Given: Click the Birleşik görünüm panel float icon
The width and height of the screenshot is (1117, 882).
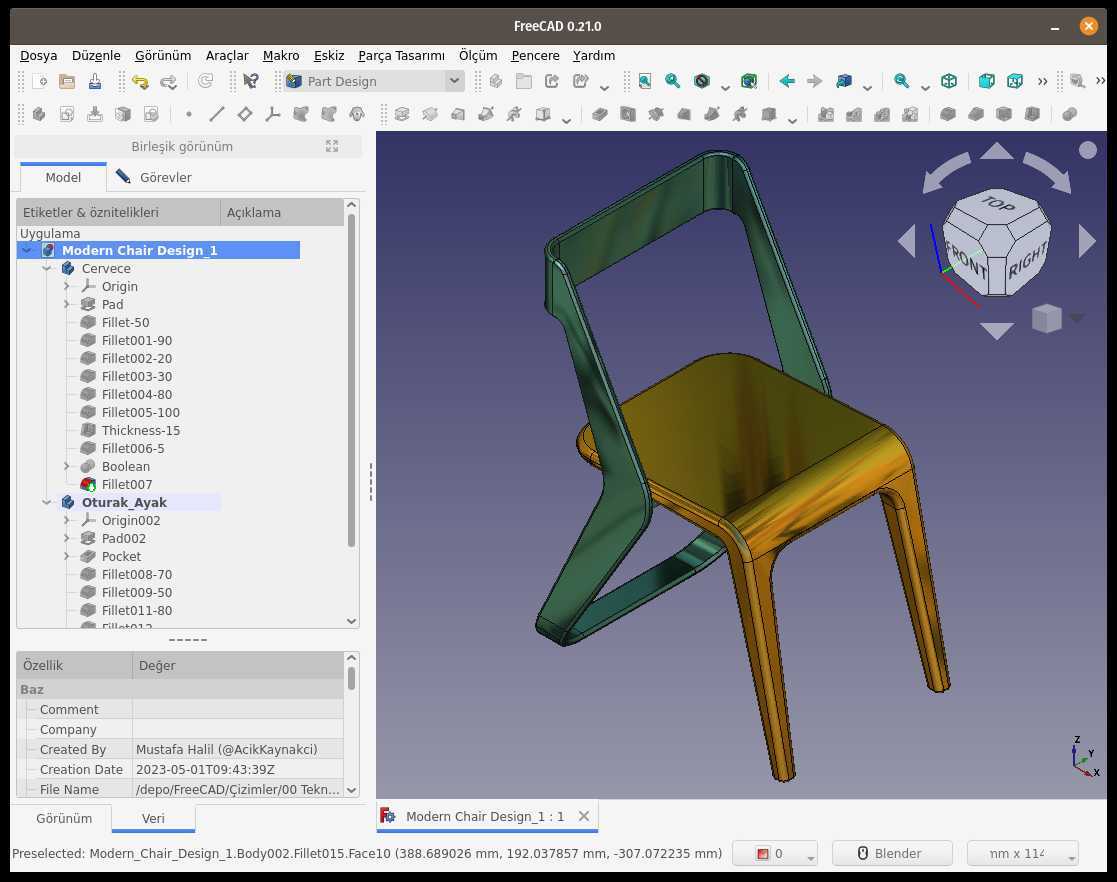Looking at the screenshot, I should (332, 146).
